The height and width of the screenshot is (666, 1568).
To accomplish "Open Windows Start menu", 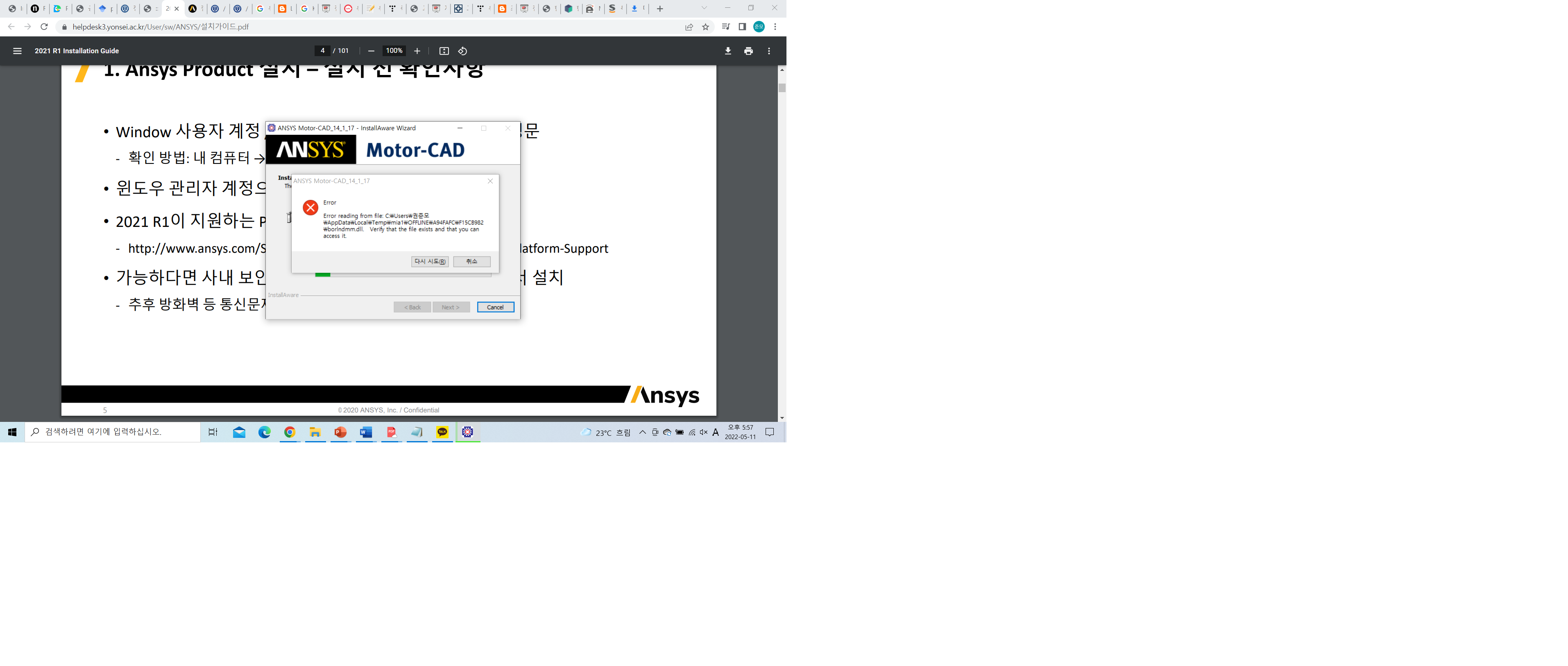I will 12,432.
